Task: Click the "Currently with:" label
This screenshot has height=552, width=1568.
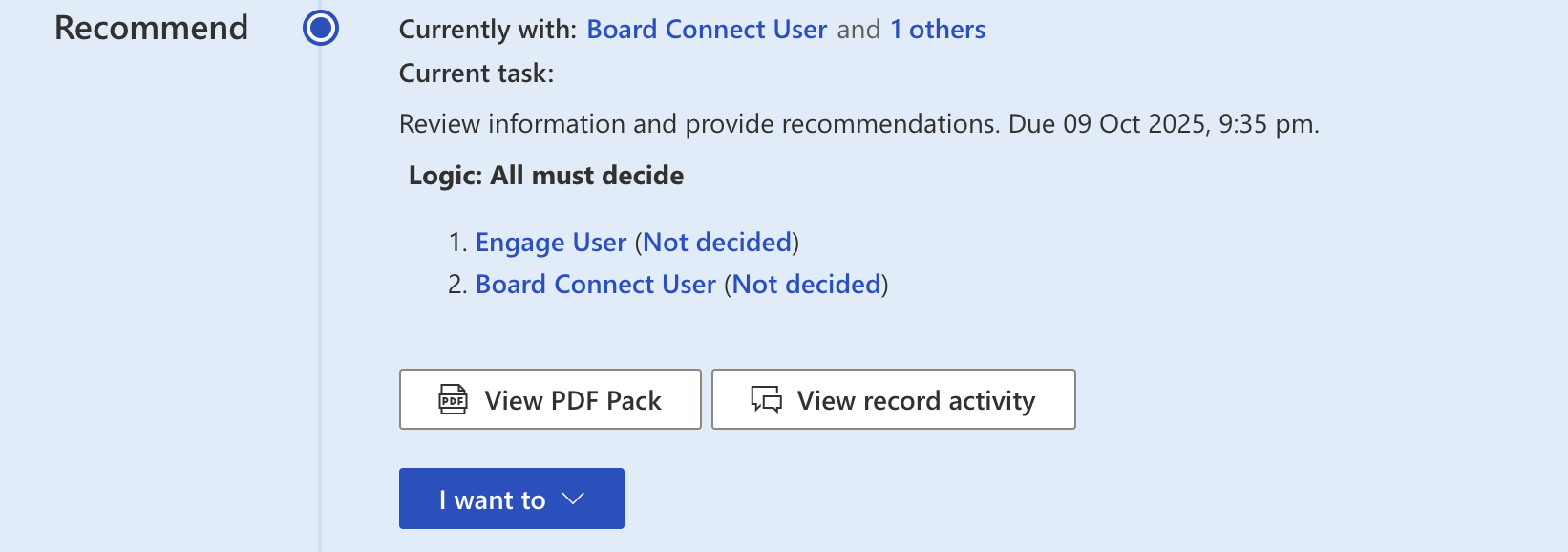Action: click(487, 30)
